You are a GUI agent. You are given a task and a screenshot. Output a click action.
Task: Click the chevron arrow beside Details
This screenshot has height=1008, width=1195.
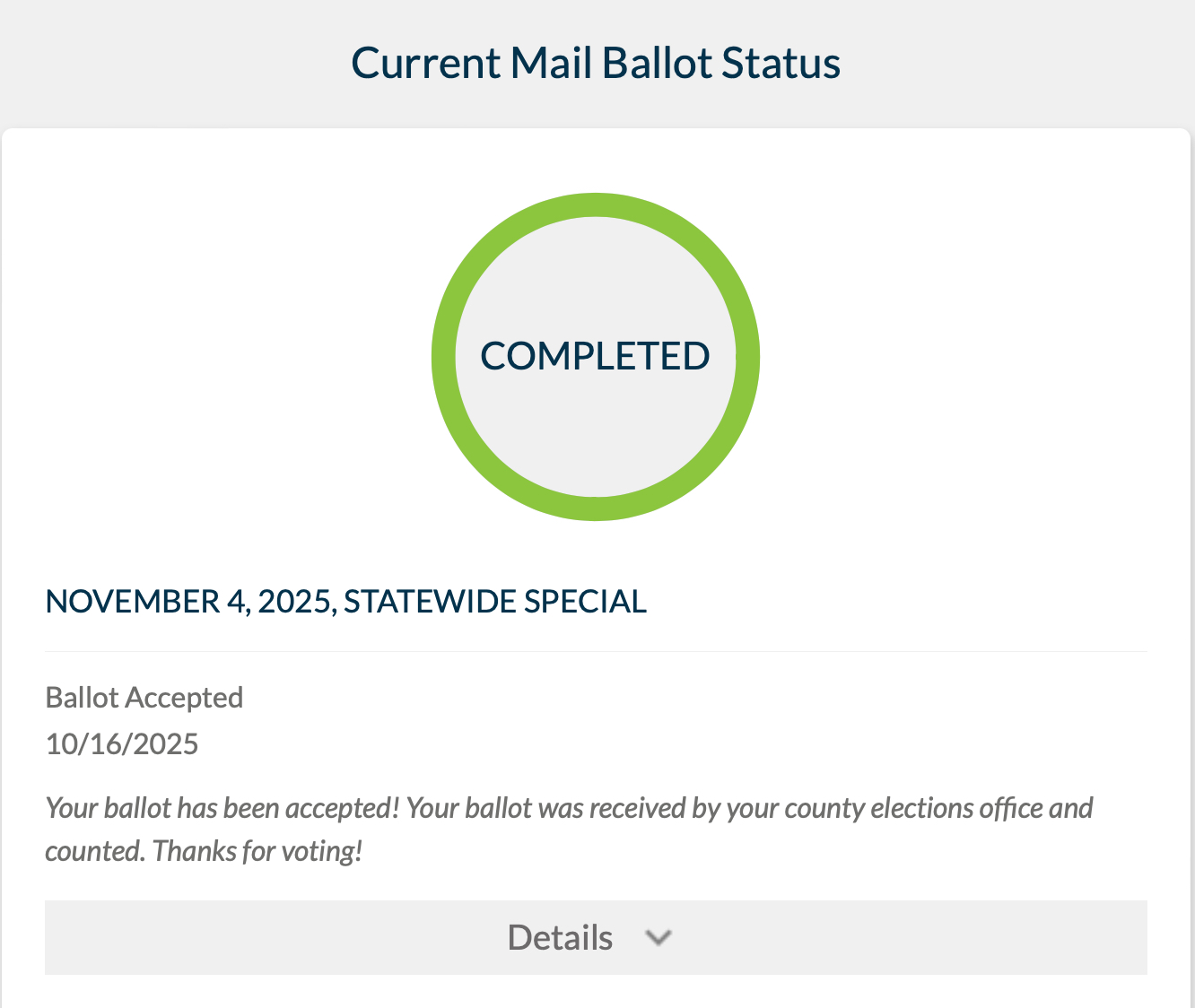pyautogui.click(x=659, y=938)
